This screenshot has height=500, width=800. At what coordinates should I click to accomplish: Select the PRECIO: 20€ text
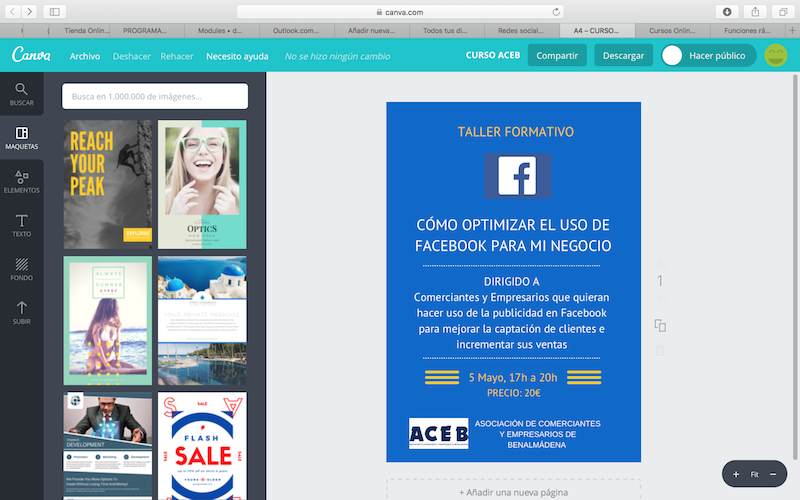click(x=513, y=393)
